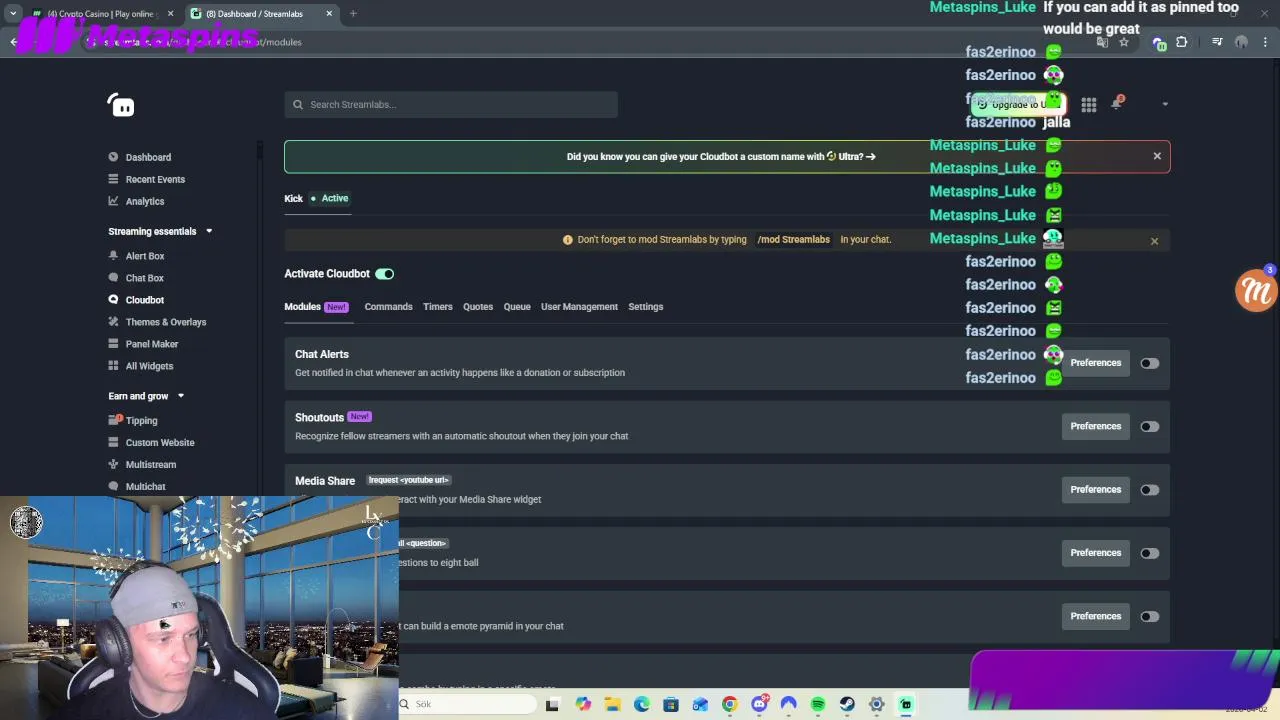Click the translate page icon in address bar
The width and height of the screenshot is (1280, 720).
[1102, 42]
